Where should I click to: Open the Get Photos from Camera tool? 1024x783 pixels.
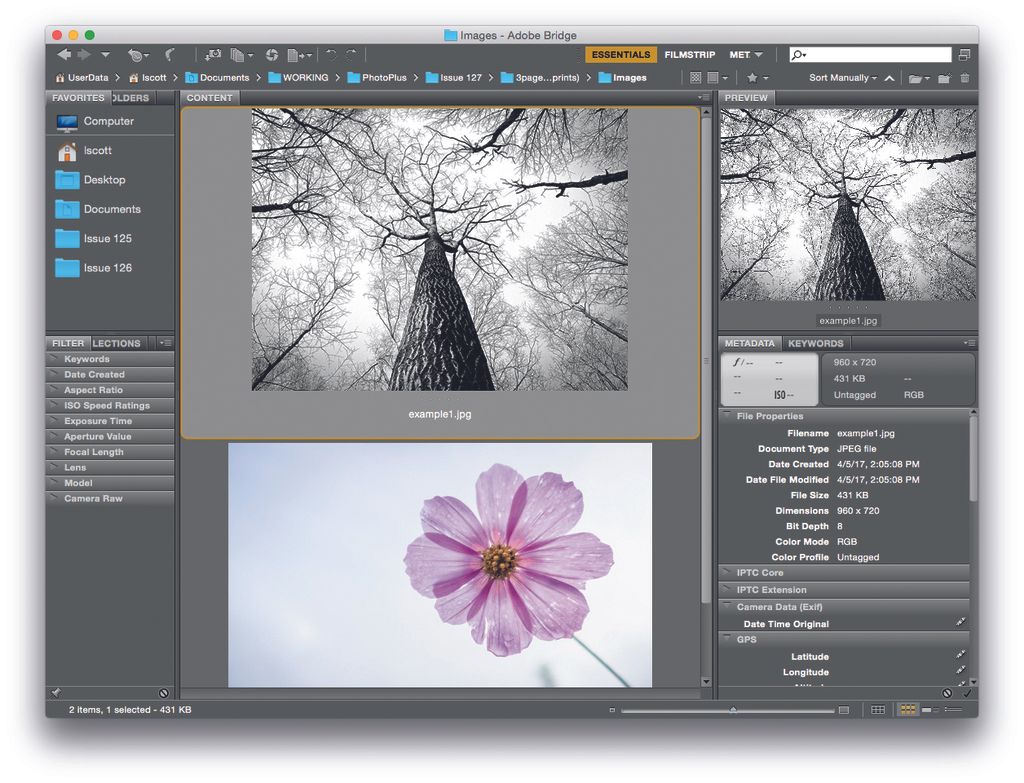coord(213,55)
